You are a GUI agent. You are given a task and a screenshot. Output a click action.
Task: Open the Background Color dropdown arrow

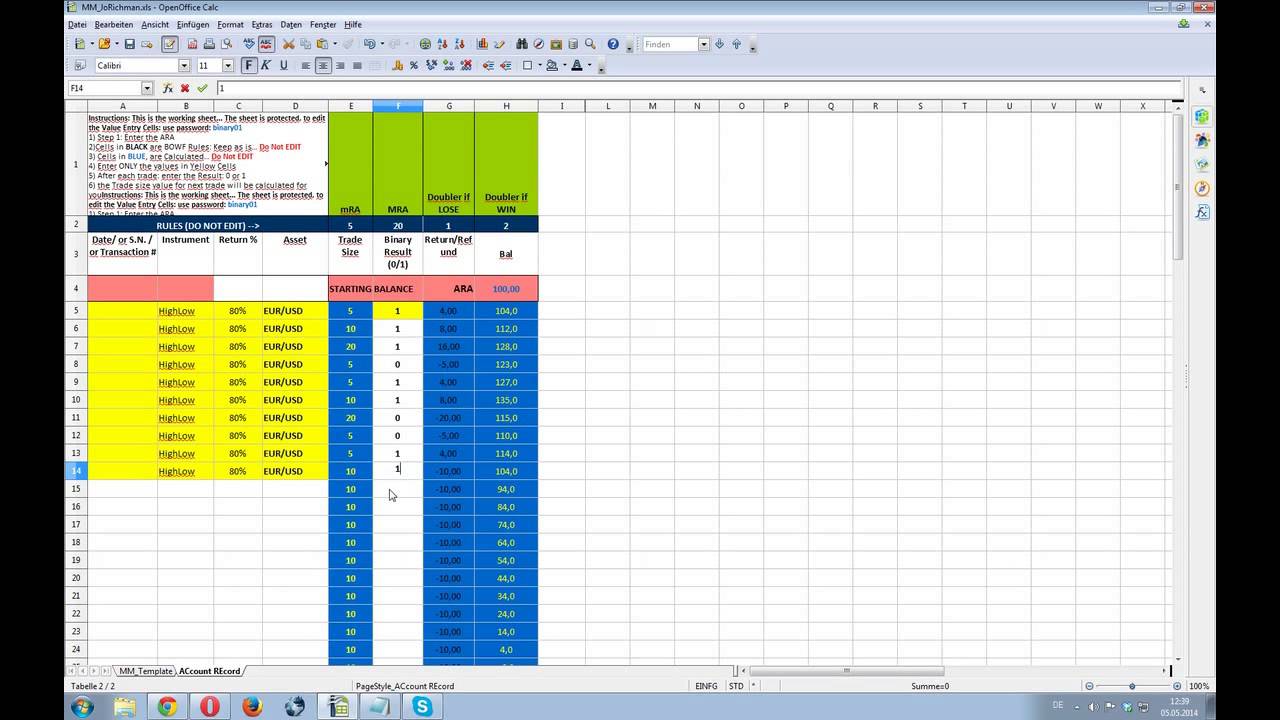coord(564,65)
